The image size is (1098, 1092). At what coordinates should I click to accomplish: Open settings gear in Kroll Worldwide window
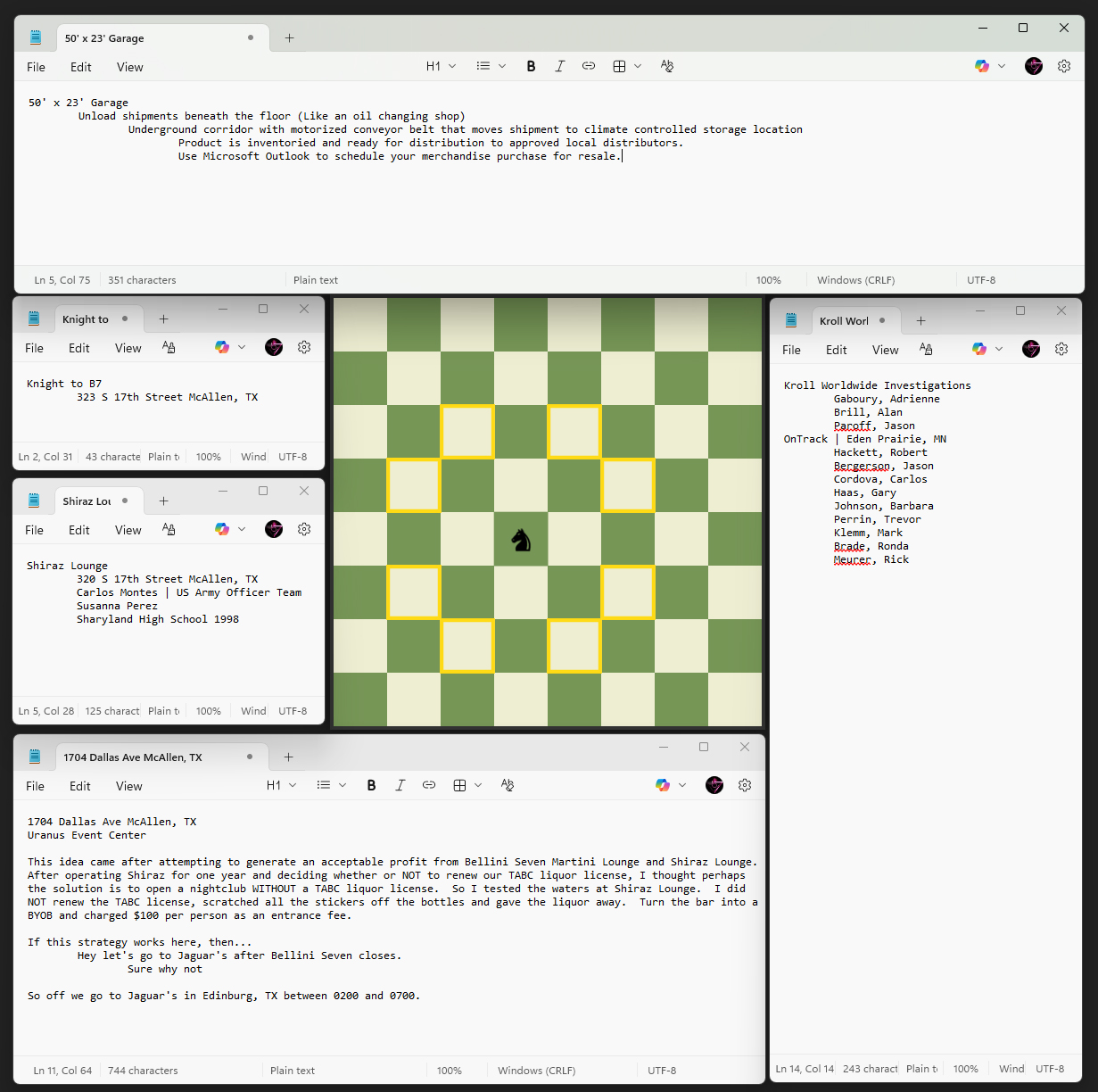coord(1061,349)
